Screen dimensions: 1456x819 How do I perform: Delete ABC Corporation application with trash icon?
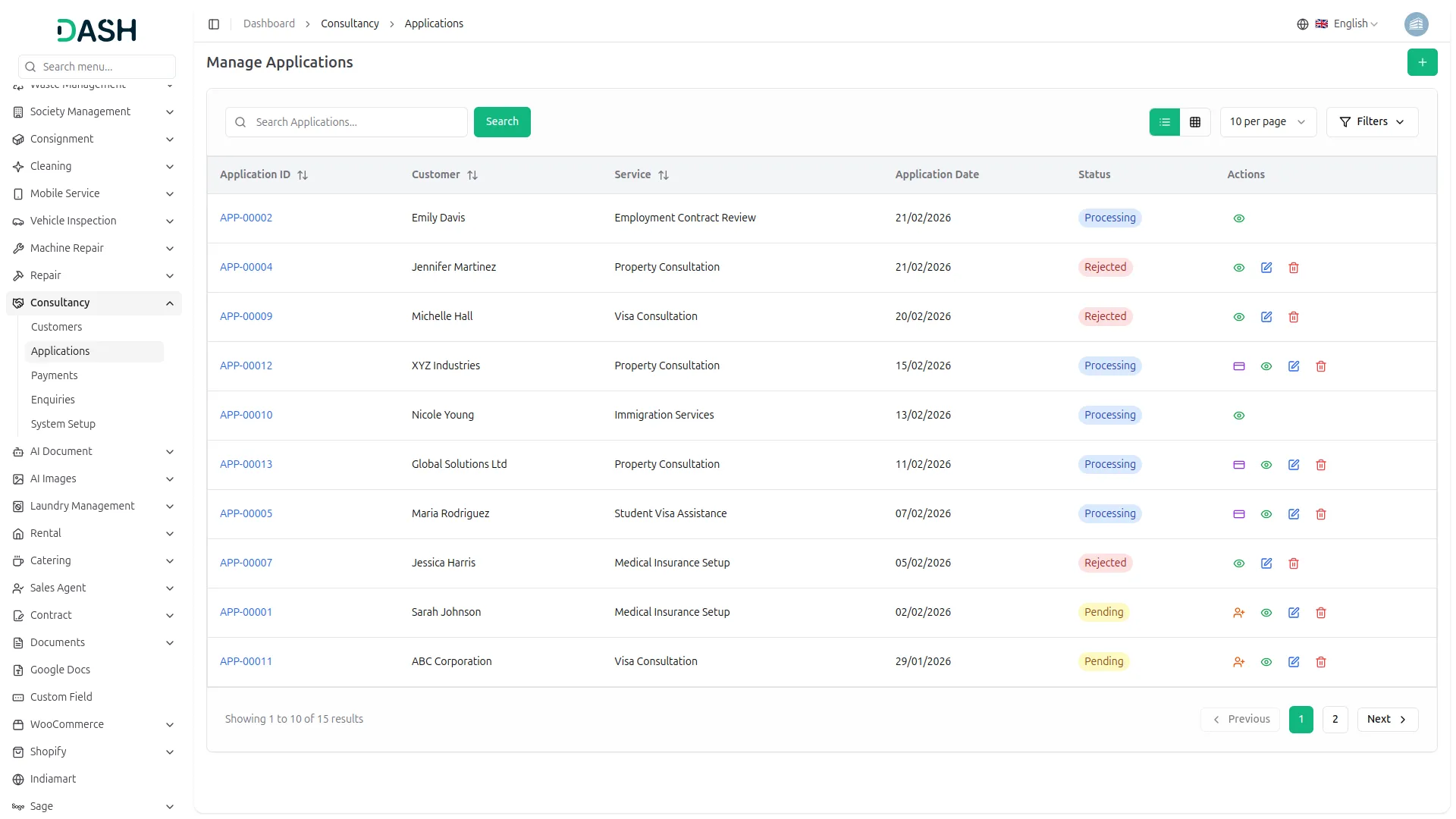[1321, 662]
